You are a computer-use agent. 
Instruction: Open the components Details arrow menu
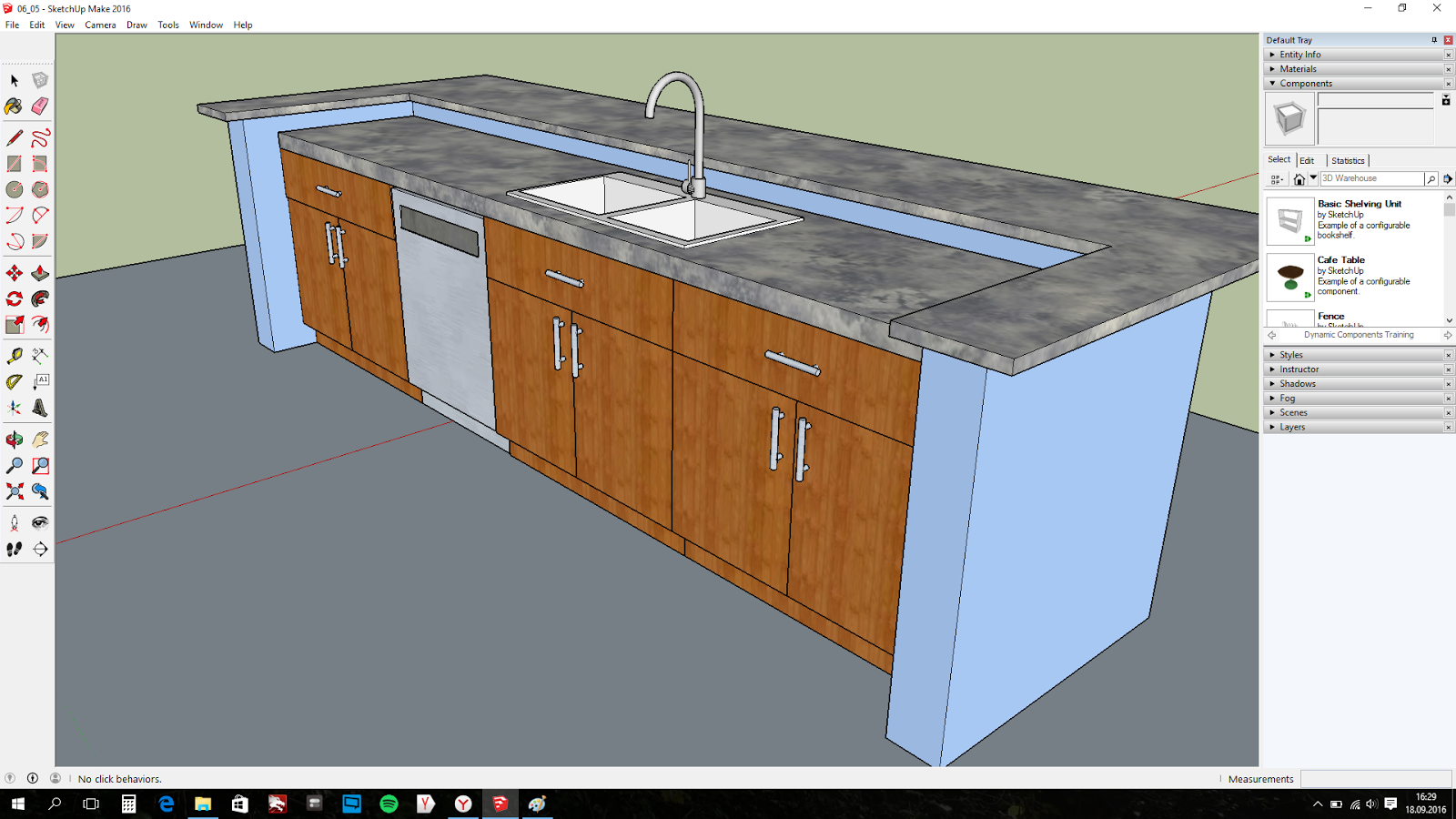point(1448,179)
